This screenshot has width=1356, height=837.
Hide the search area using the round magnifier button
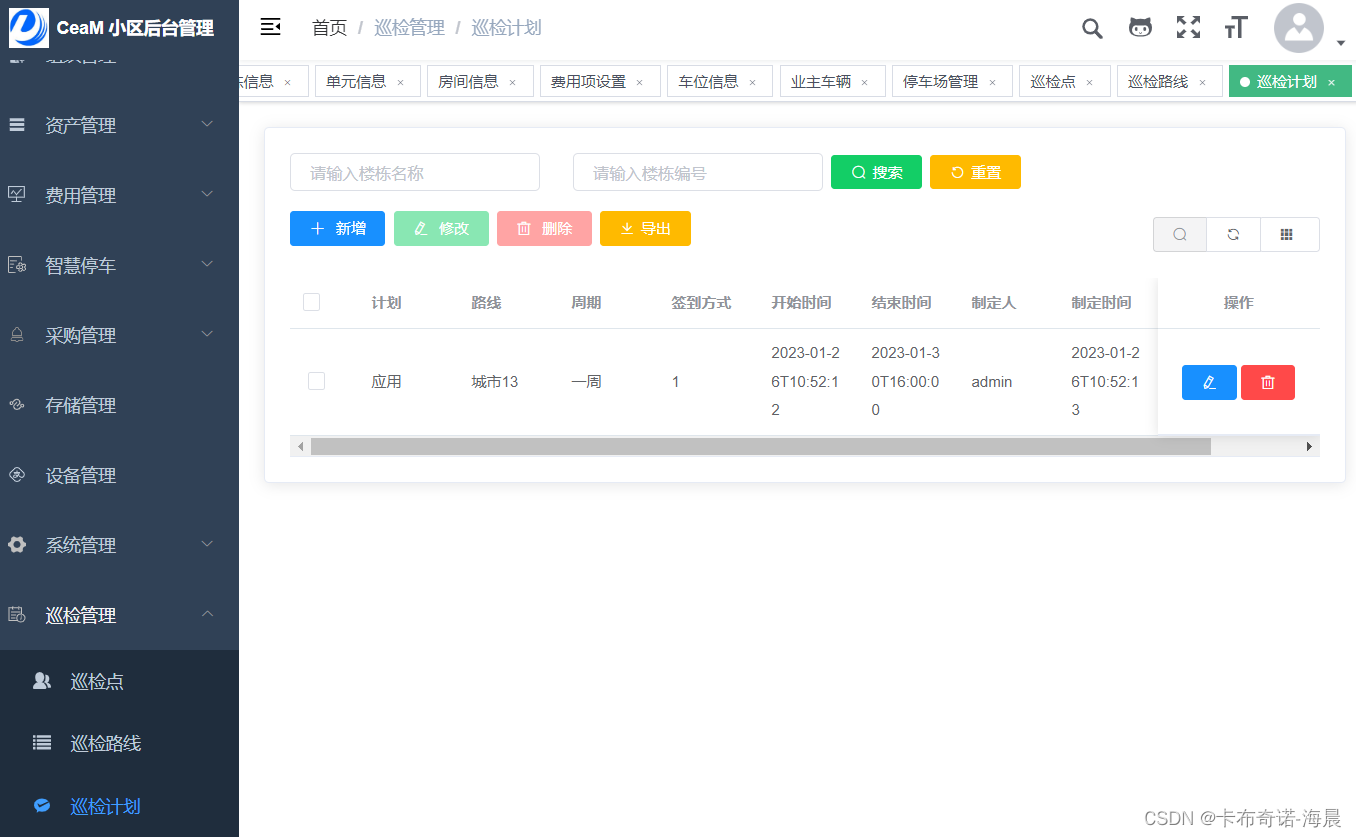(1180, 234)
